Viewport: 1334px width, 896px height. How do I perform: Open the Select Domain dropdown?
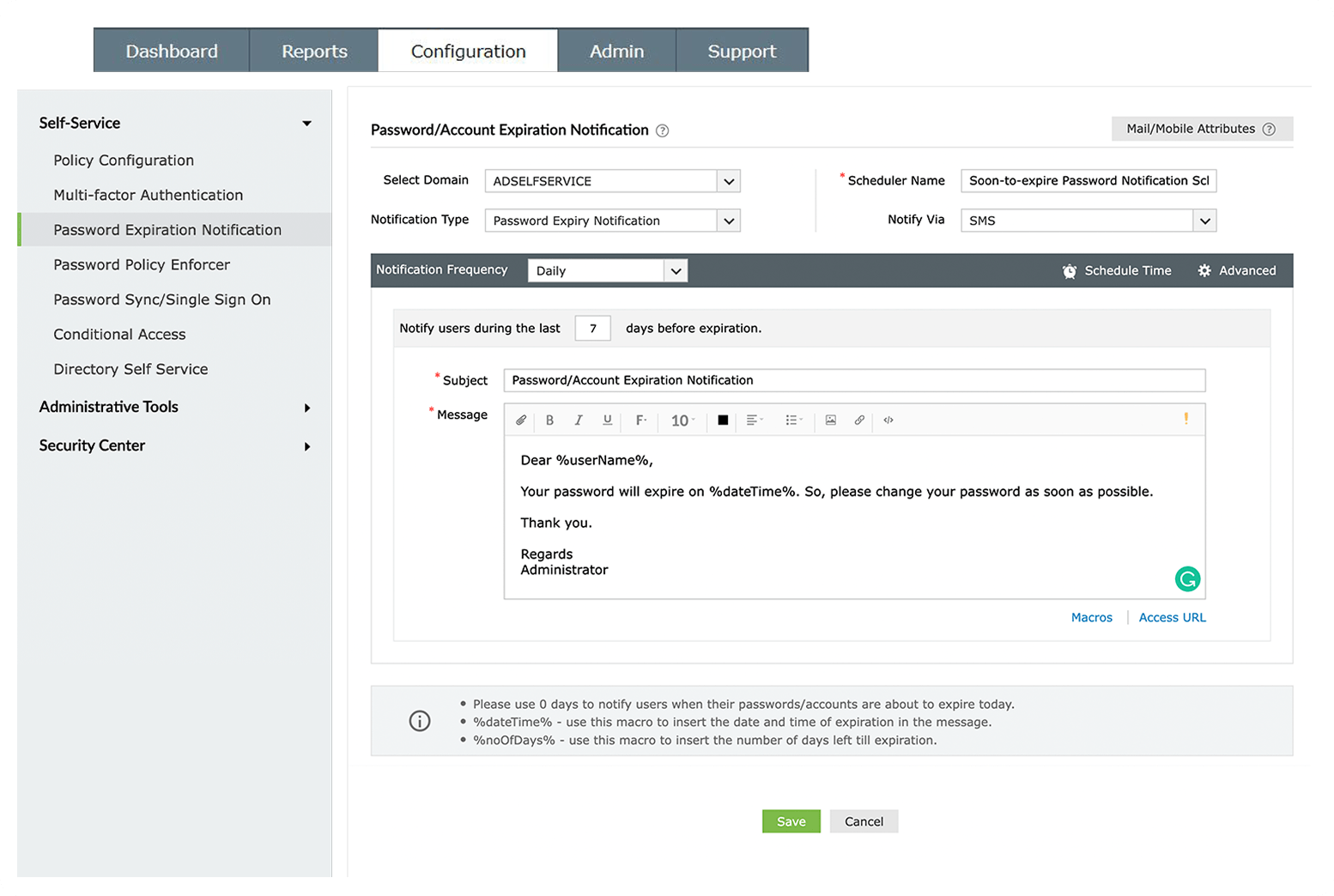tap(612, 181)
